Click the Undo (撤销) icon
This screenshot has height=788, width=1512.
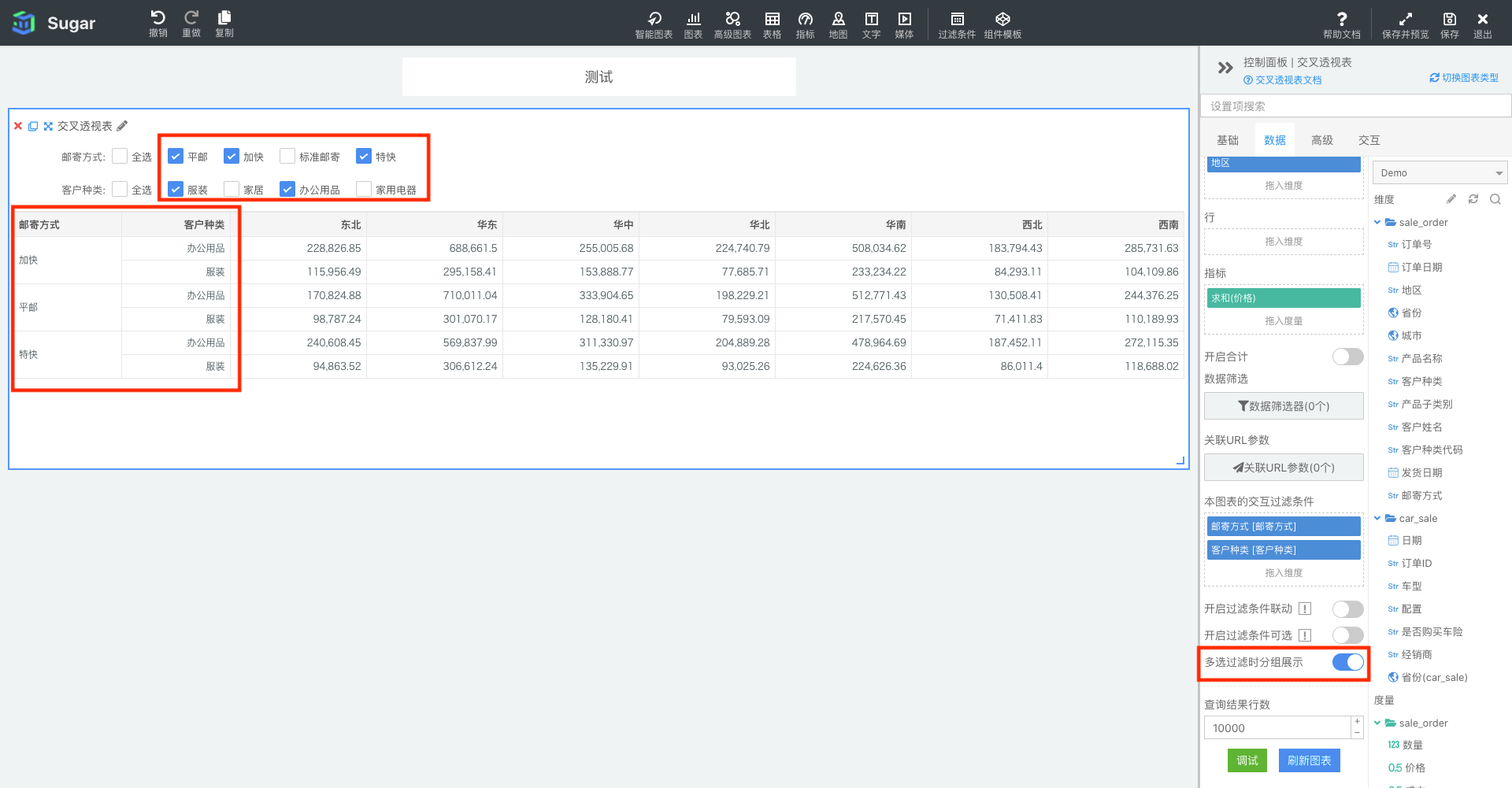click(x=157, y=19)
